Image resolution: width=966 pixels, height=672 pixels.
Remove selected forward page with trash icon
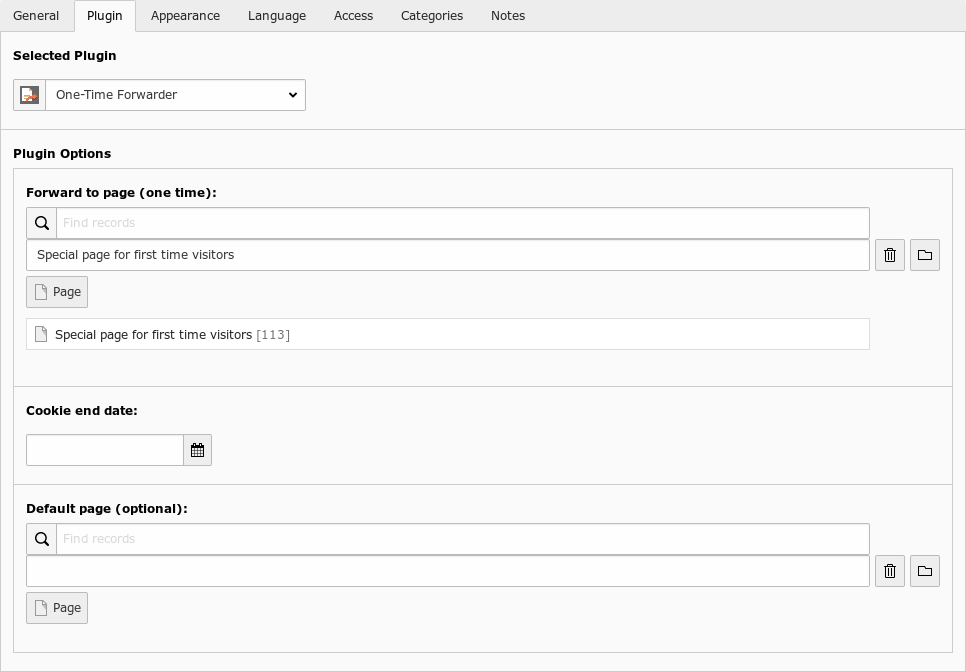(890, 255)
